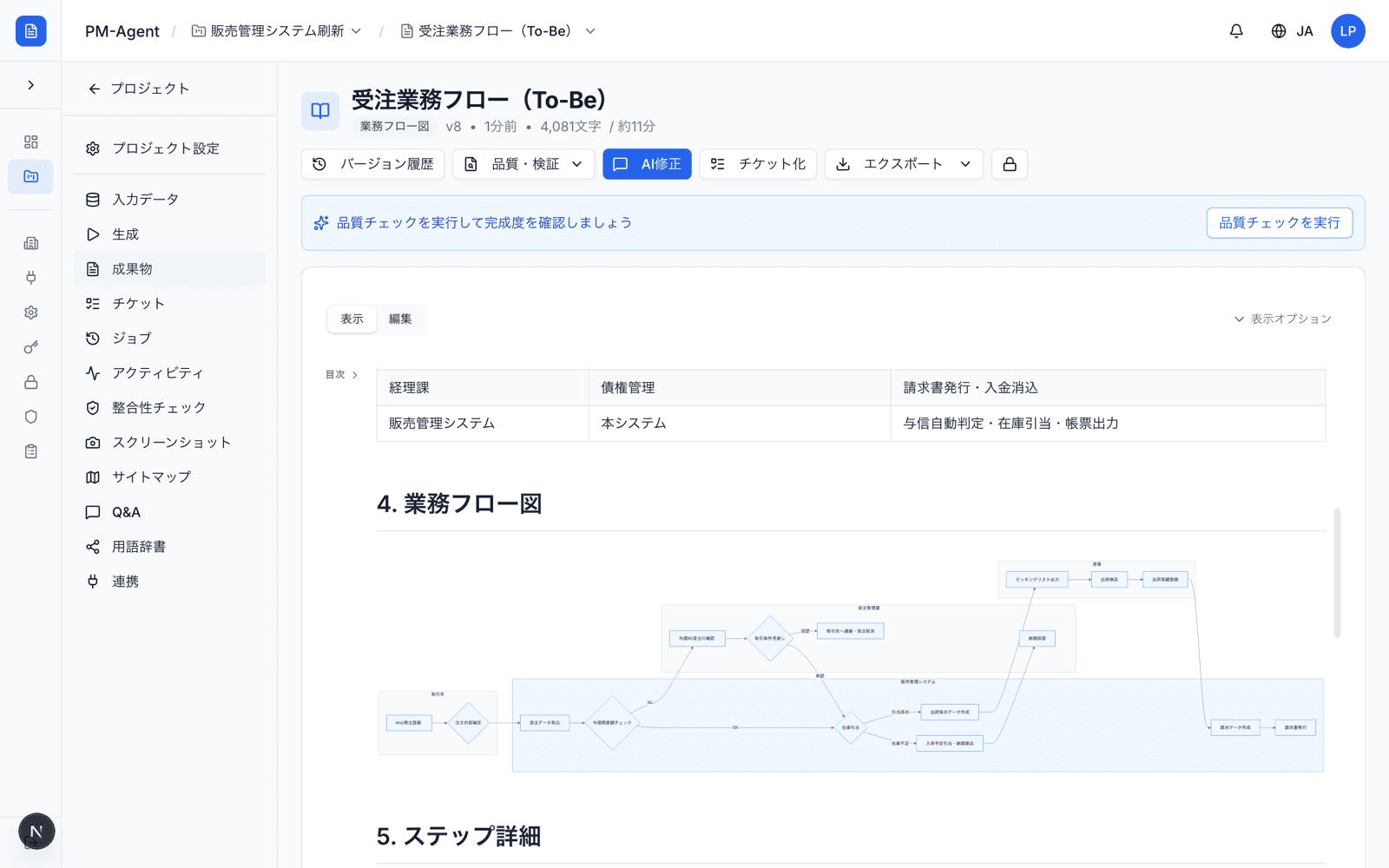This screenshot has width=1389, height=868.
Task: Click the clipboard icon in the left rail
Action: [x=31, y=451]
